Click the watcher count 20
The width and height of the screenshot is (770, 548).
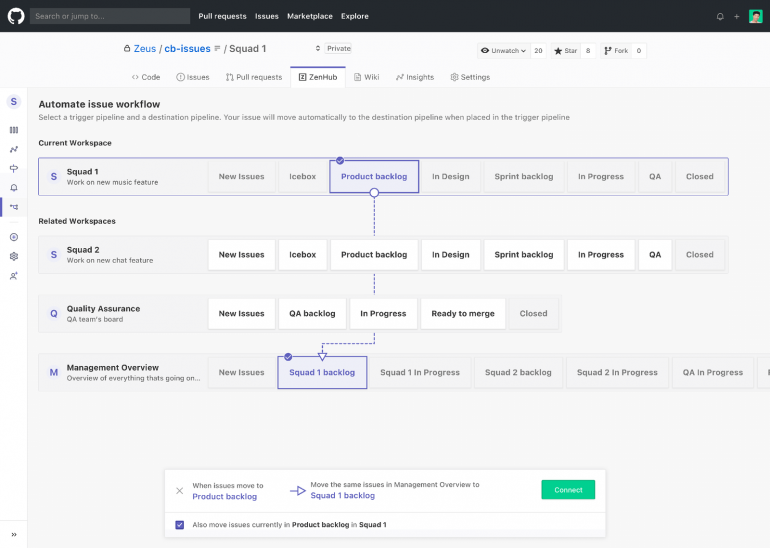(x=538, y=51)
